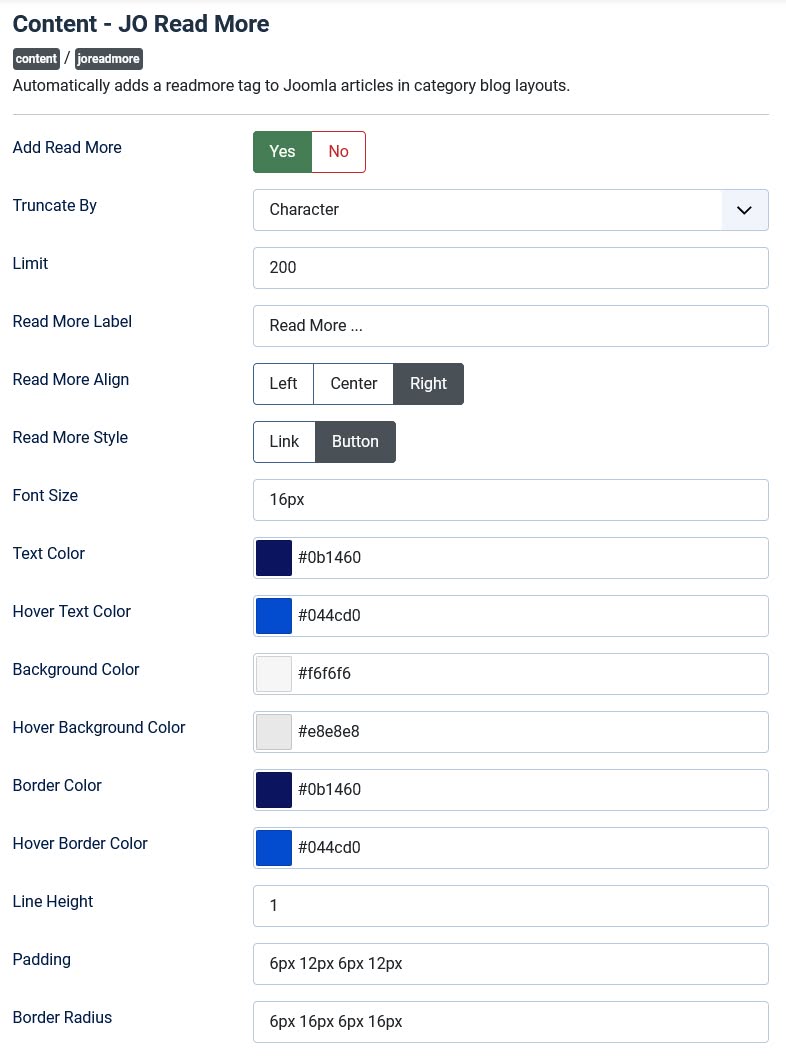The image size is (786, 1059).
Task: Click the Line Height input field
Action: (x=510, y=906)
